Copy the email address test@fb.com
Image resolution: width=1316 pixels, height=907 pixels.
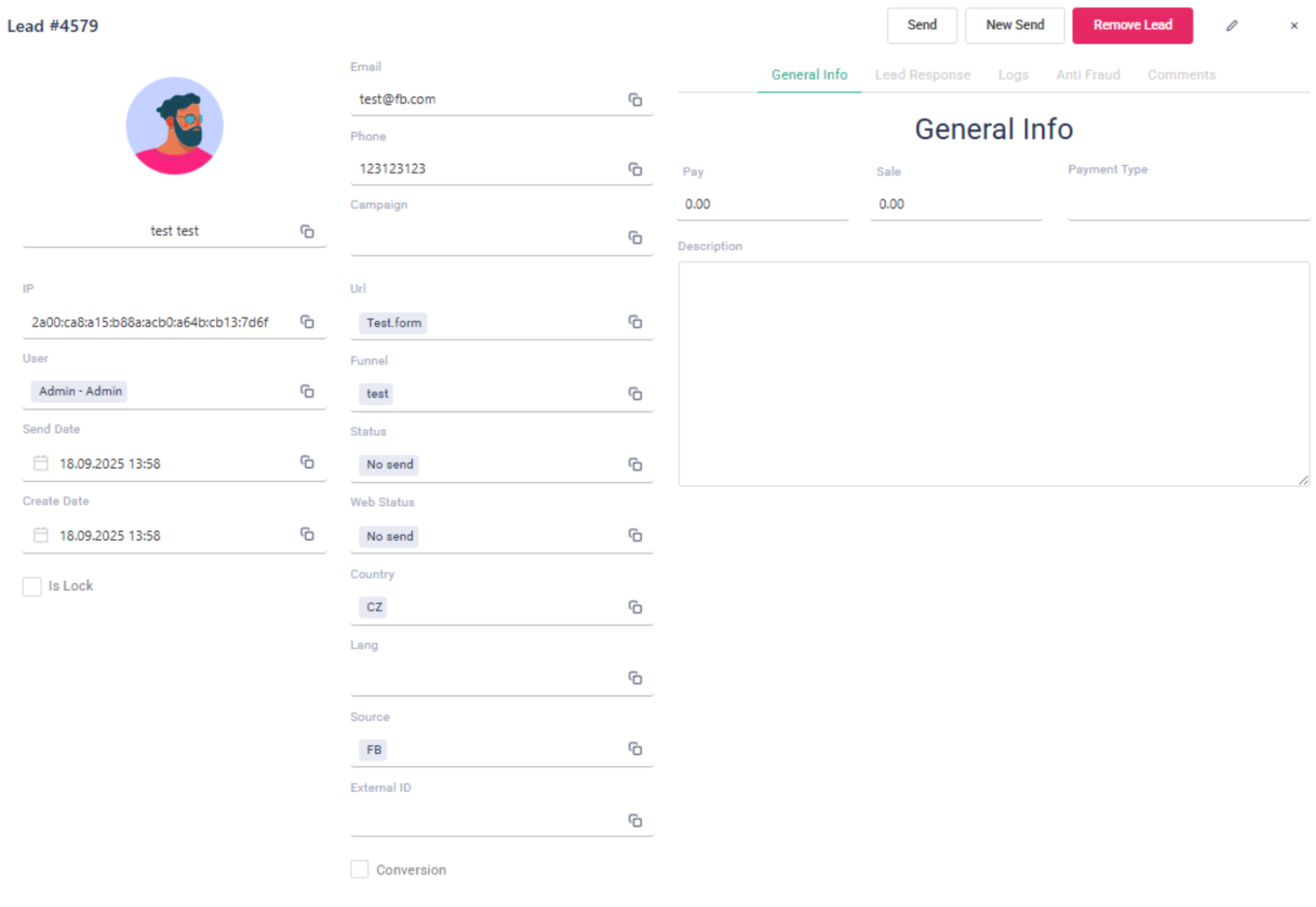click(x=635, y=99)
